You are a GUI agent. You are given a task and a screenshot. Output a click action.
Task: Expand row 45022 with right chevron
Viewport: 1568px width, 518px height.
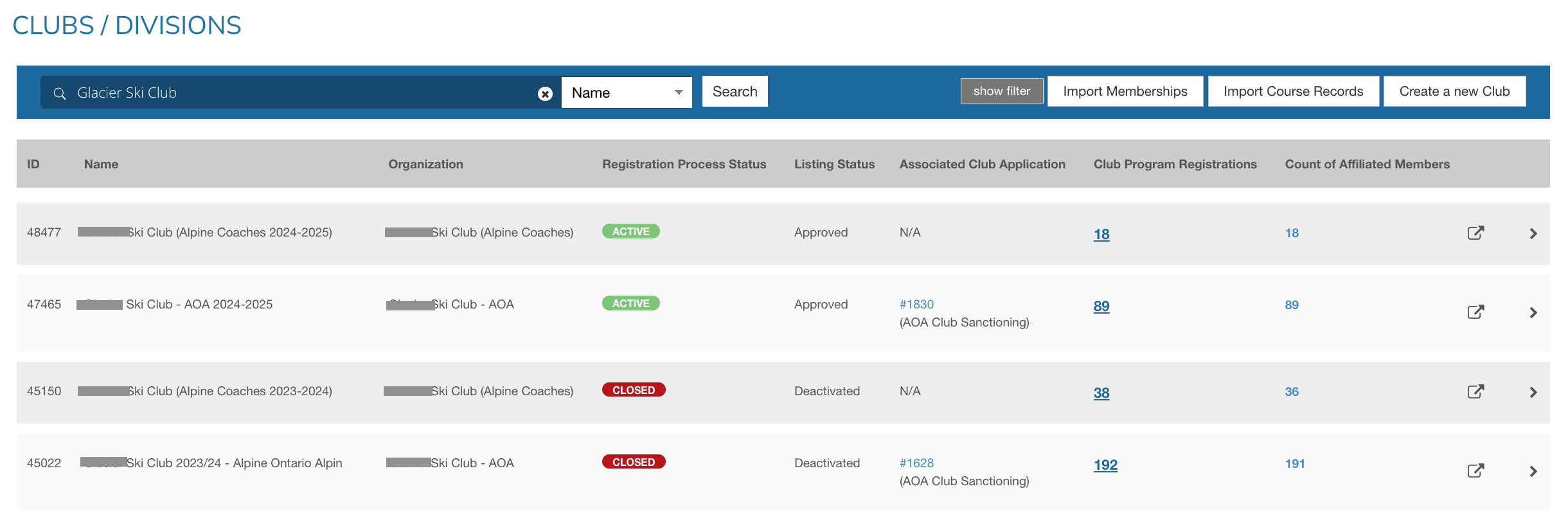(x=1533, y=471)
